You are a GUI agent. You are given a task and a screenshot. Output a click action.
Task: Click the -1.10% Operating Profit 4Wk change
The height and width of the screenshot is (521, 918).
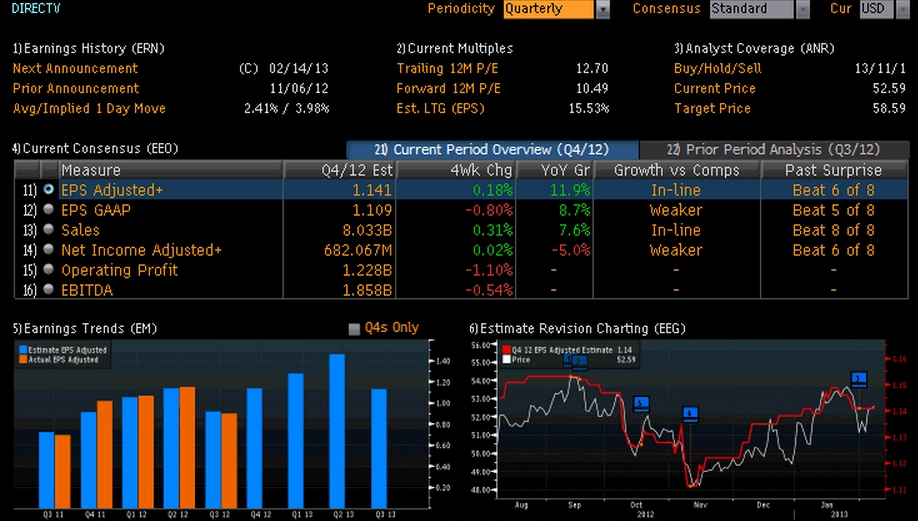pyautogui.click(x=489, y=269)
